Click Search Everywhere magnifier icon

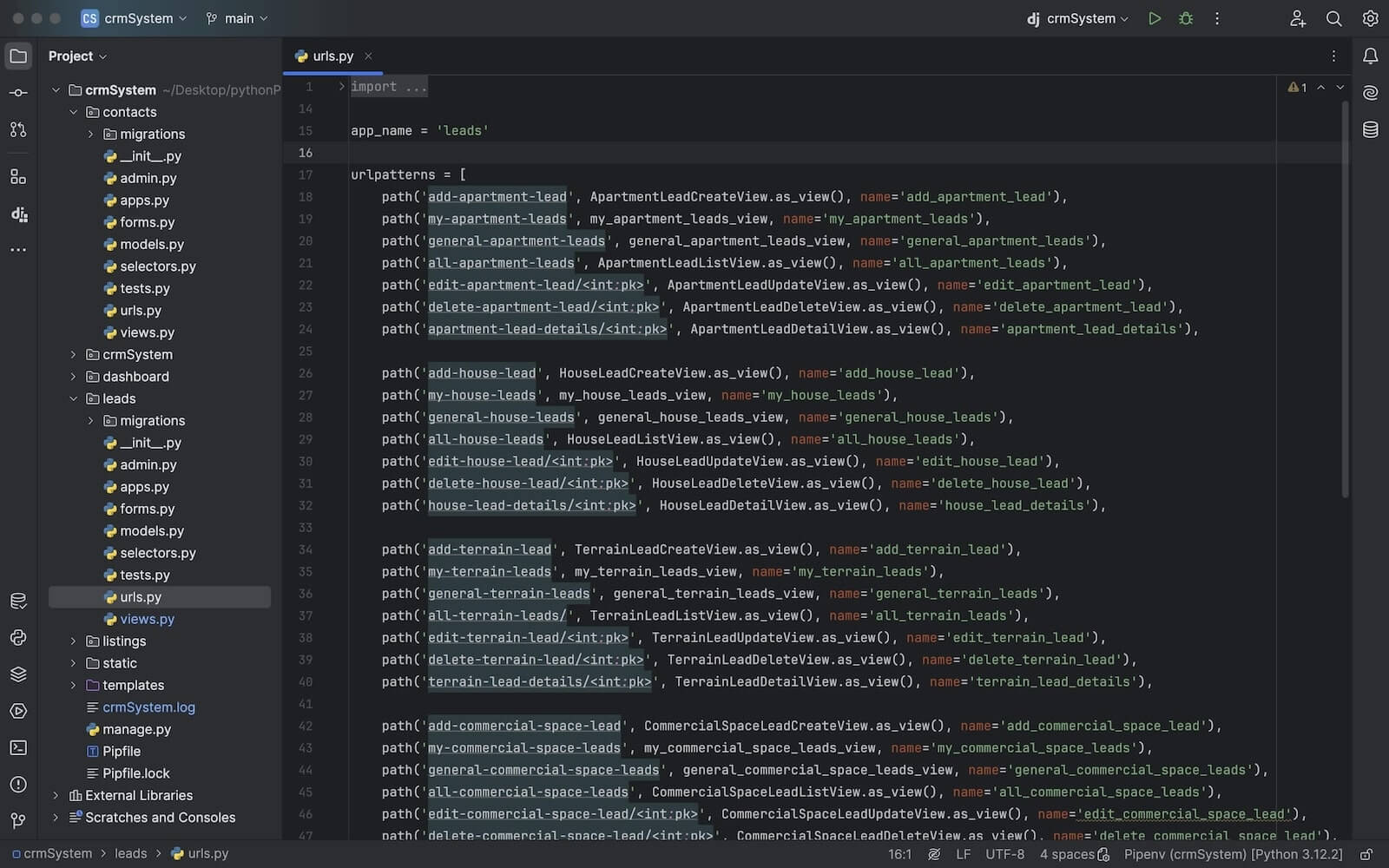point(1333,18)
